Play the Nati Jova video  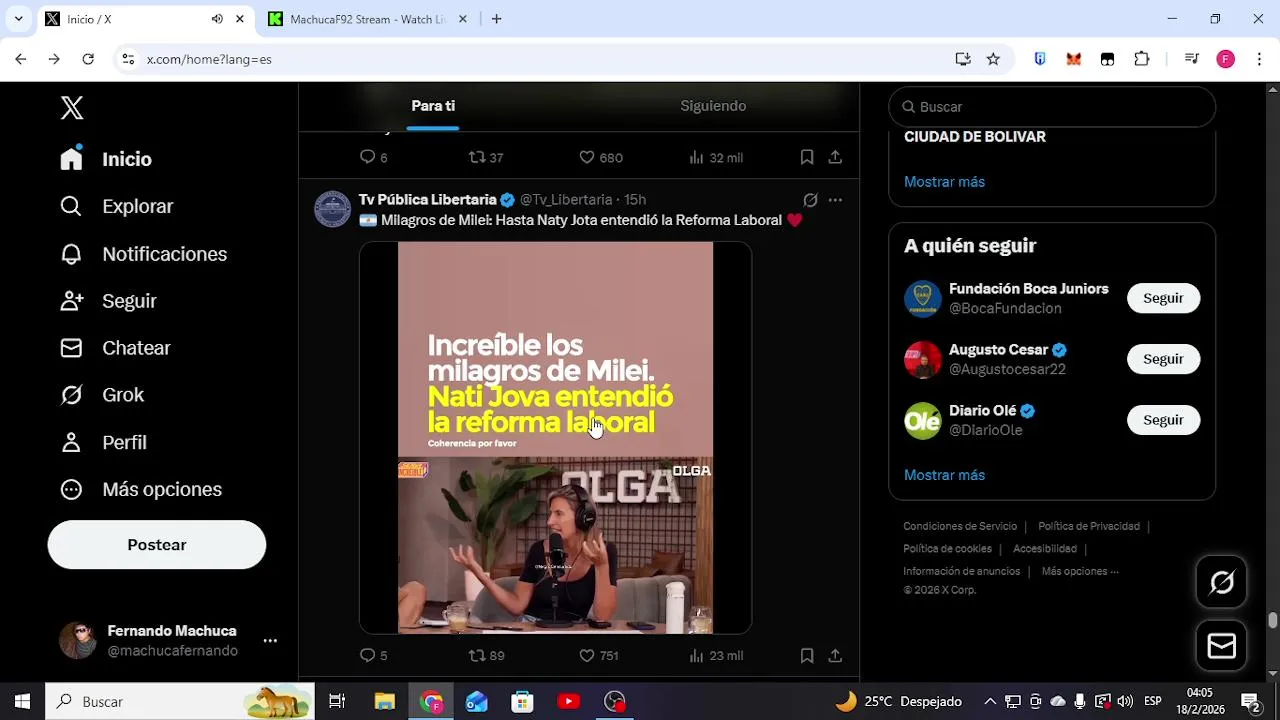(x=555, y=438)
